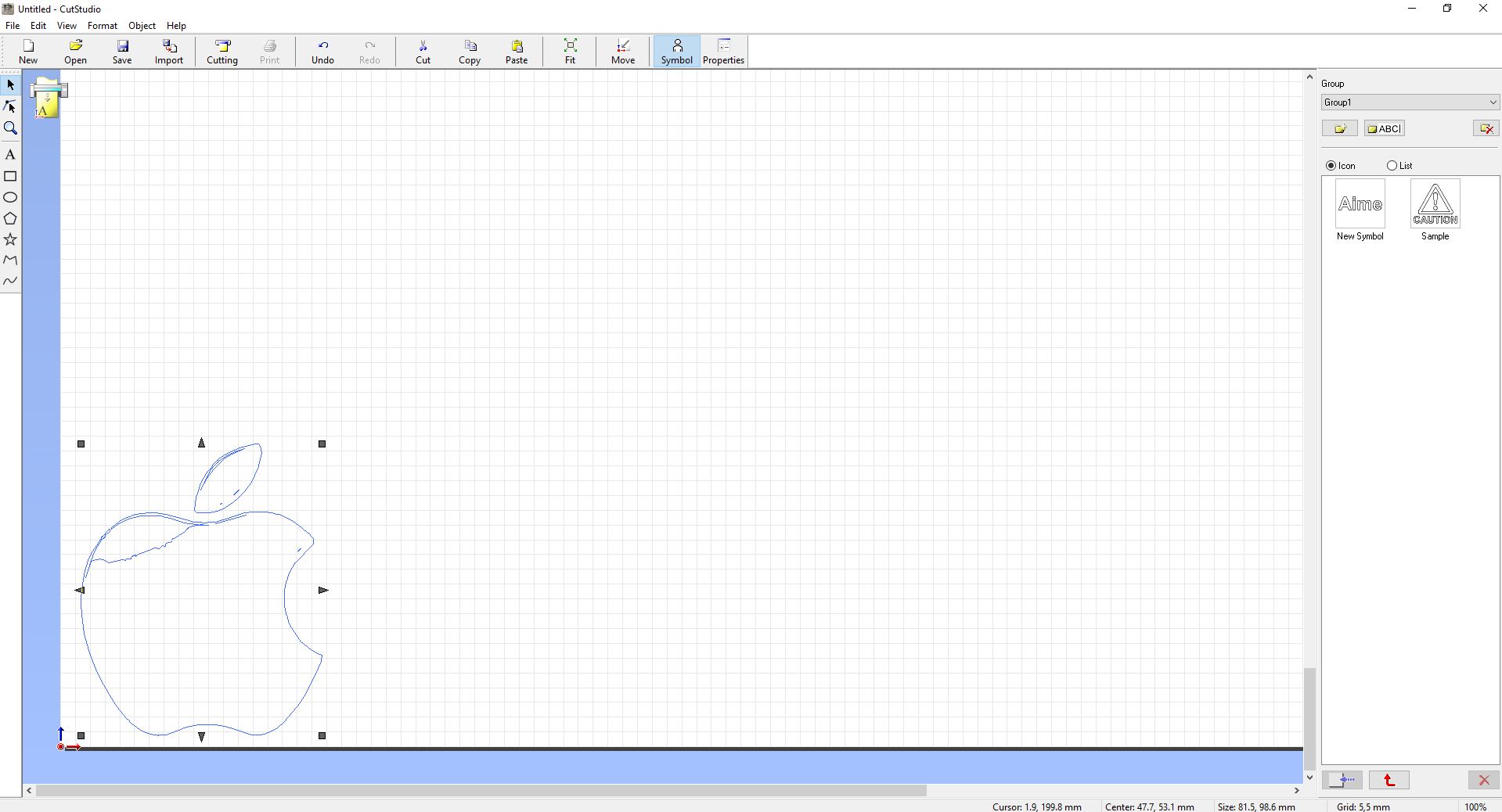This screenshot has height=812, width=1502.
Task: Click the bottom-middle resize arrow handle
Action: point(201,737)
